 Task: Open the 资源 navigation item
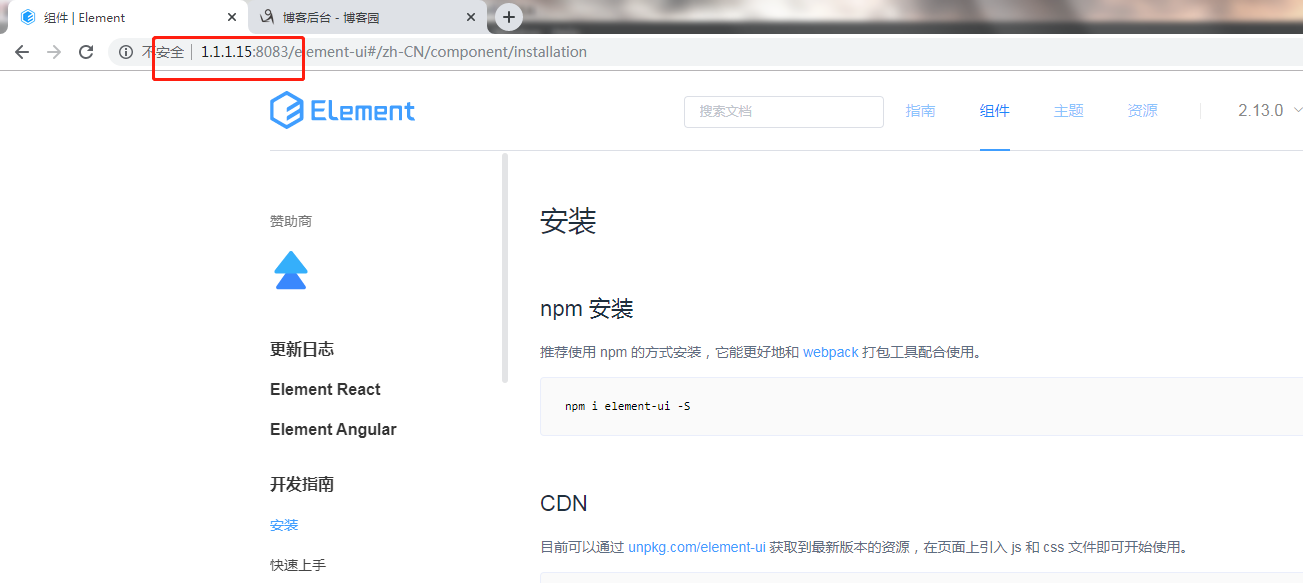pyautogui.click(x=1143, y=111)
